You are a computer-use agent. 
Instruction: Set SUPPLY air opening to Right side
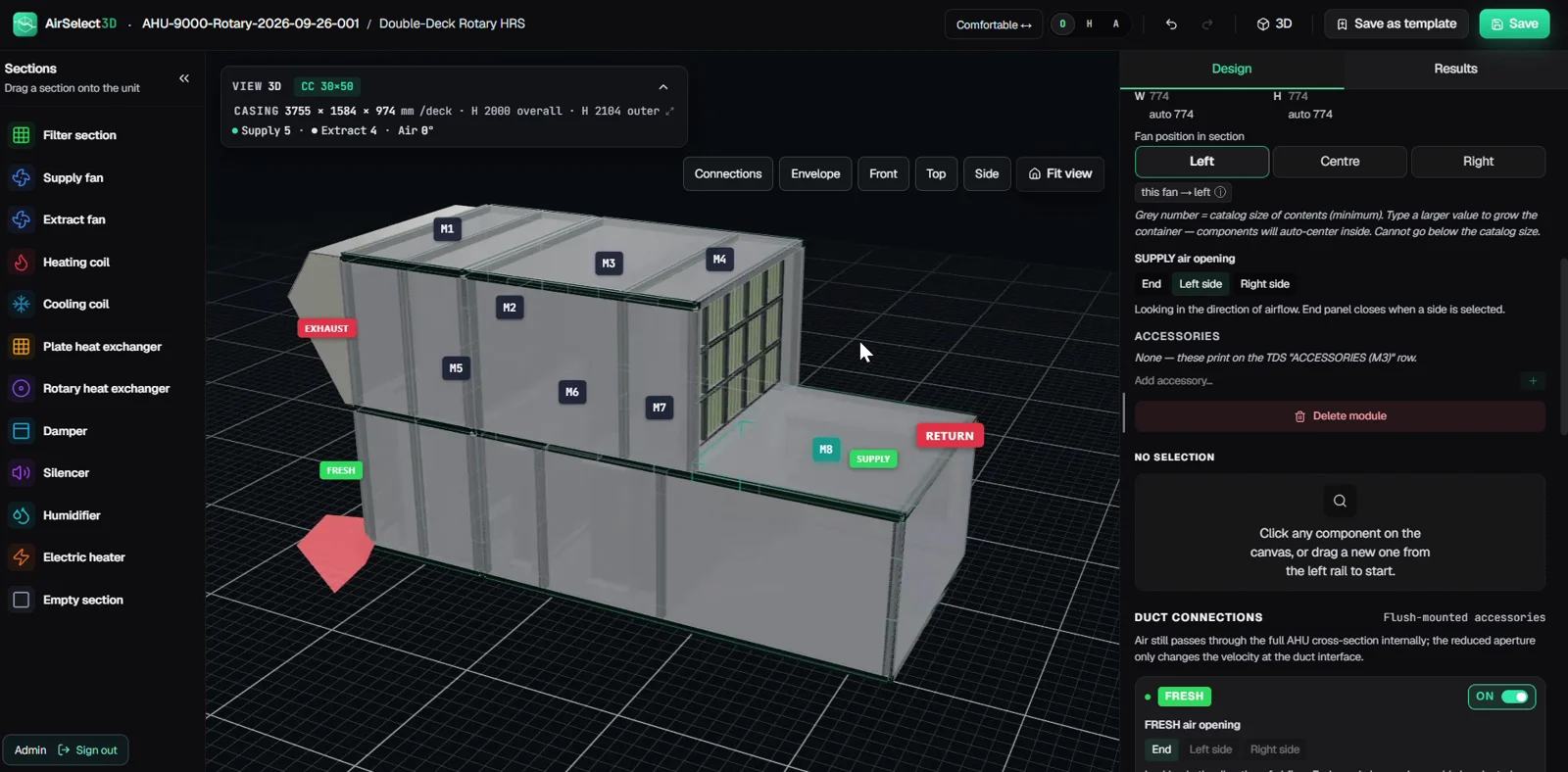point(1264,284)
